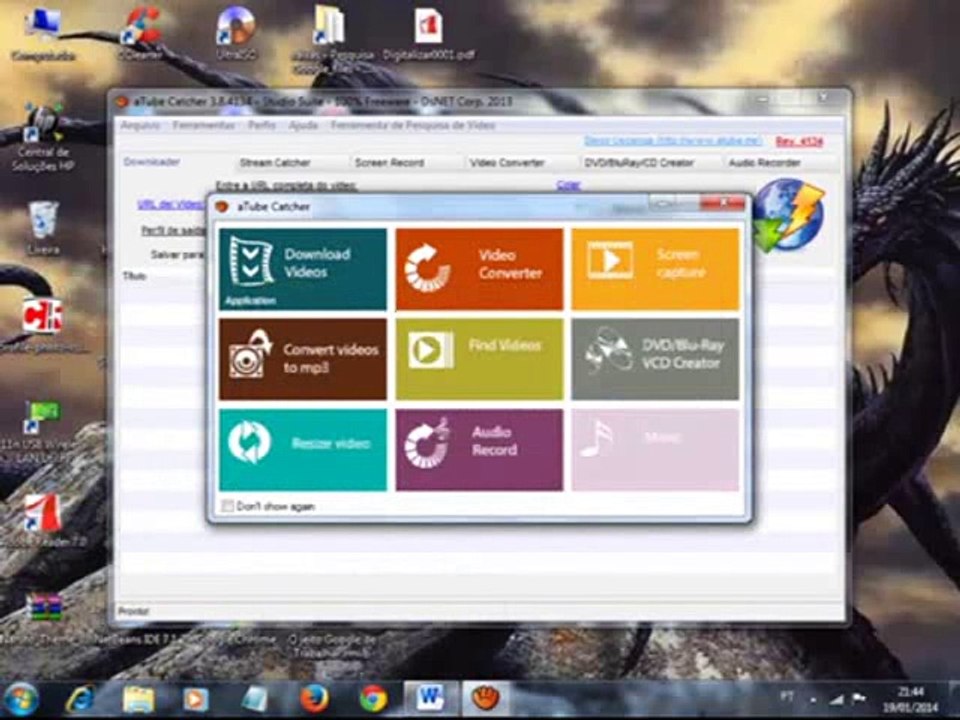
Task: Open Central de Soluções HP shortcut
Action: tap(43, 138)
